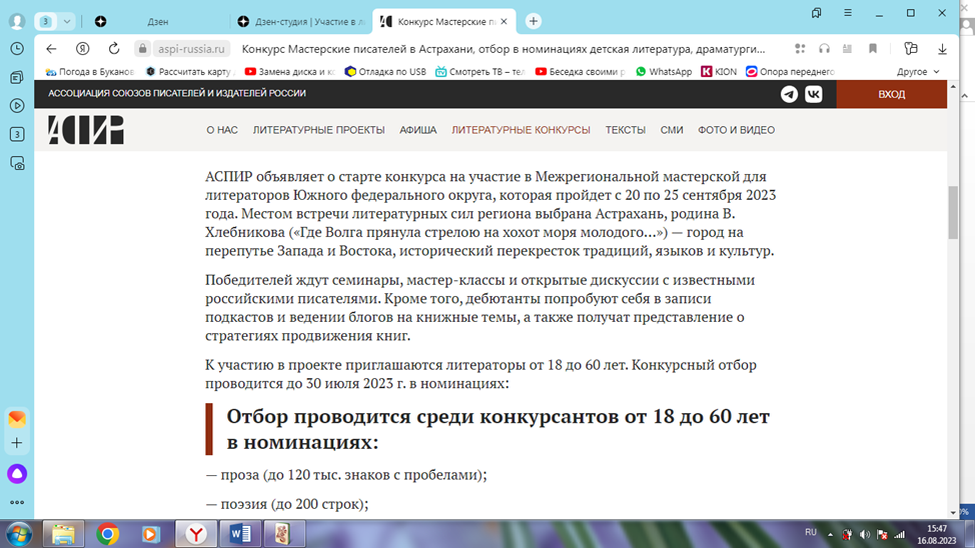Launch Google Chrome from taskbar
The width and height of the screenshot is (975, 548).
coord(108,534)
